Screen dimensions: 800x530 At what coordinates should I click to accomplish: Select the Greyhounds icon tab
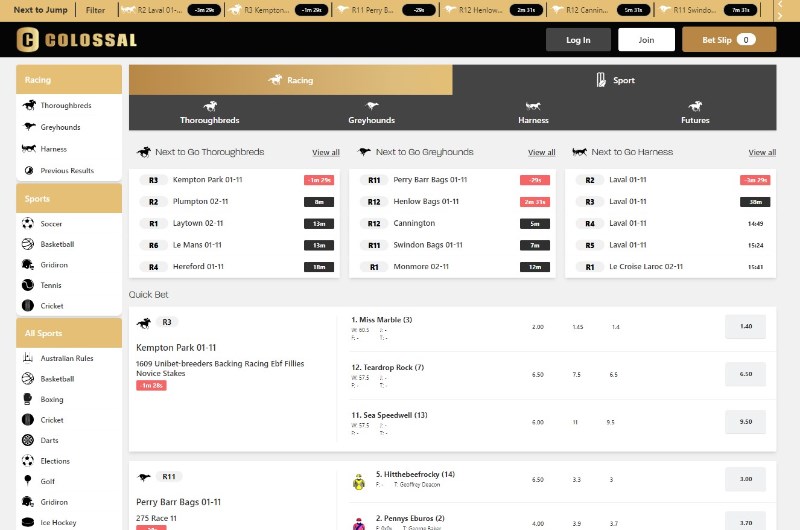pos(371,113)
